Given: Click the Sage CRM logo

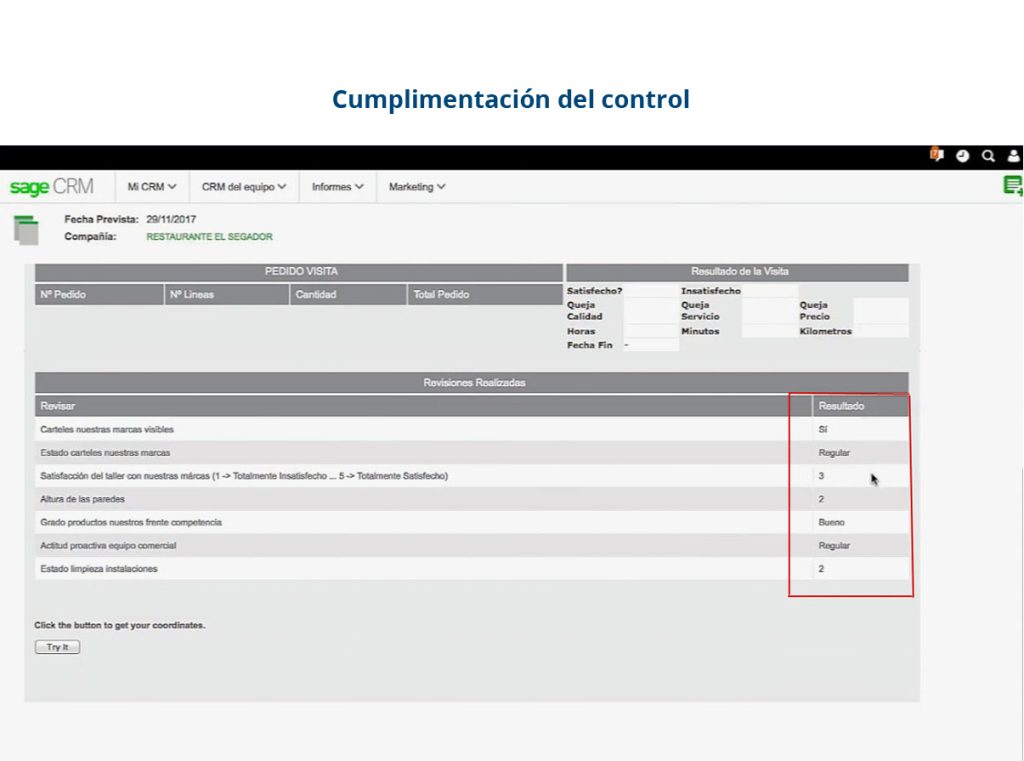Looking at the screenshot, I should tap(54, 185).
